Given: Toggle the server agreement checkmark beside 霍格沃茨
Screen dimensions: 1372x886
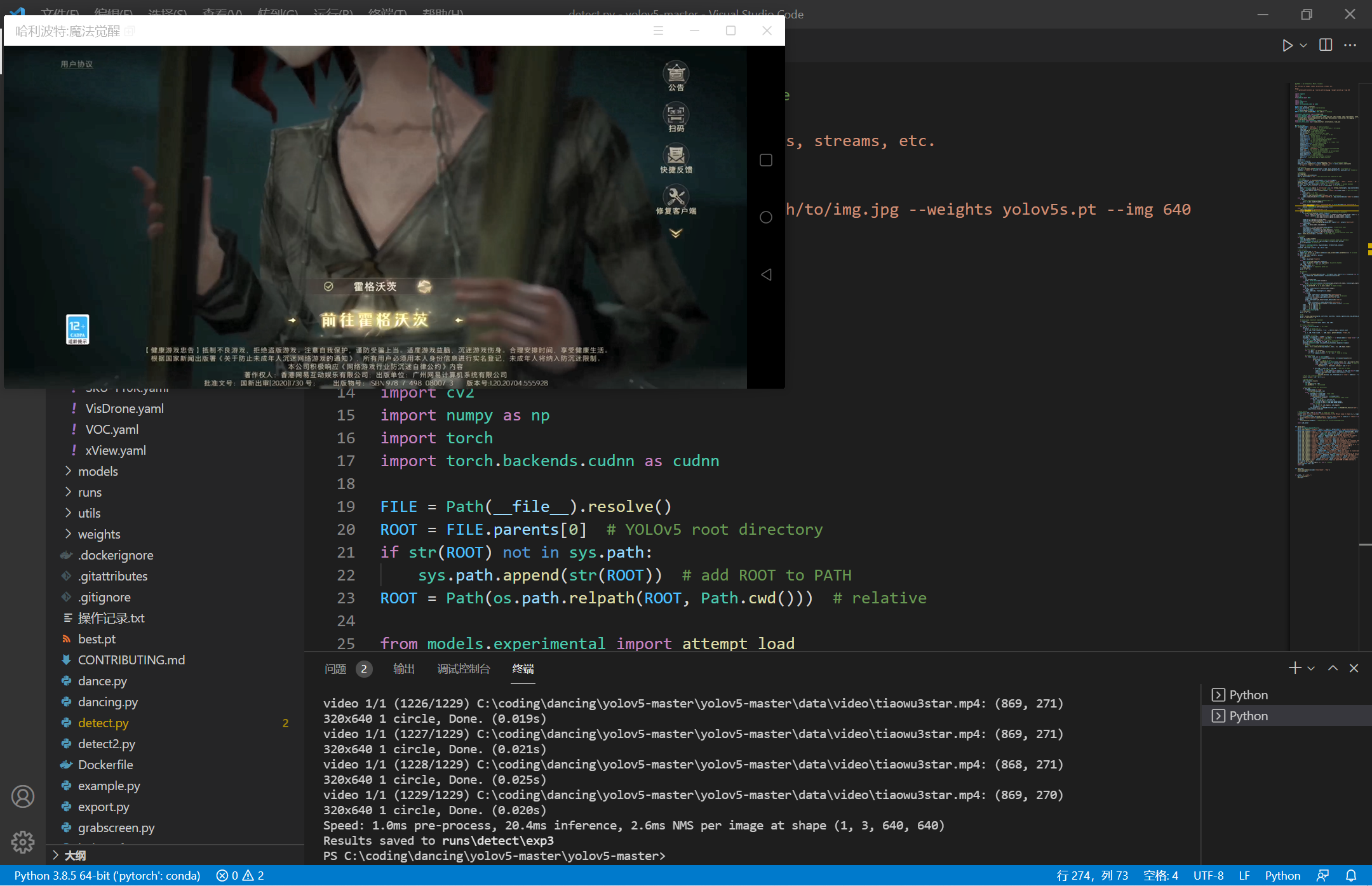Looking at the screenshot, I should tap(328, 286).
